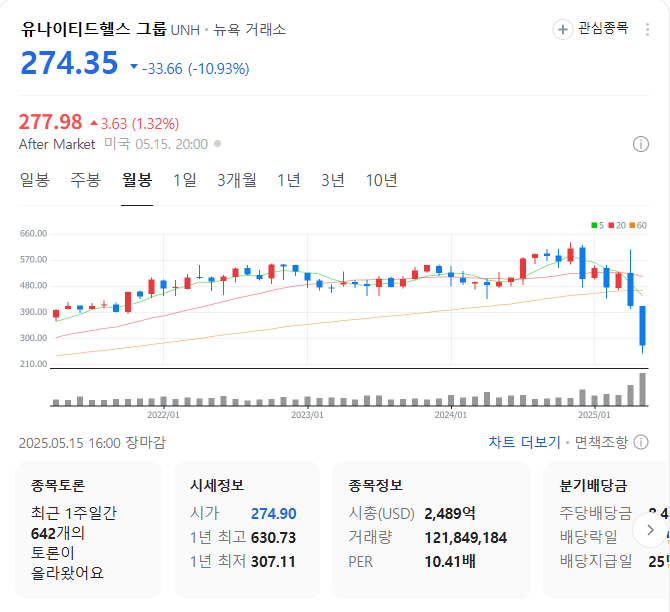Select the 주봉 weekly candle tab
670x612 pixels.
pyautogui.click(x=85, y=180)
